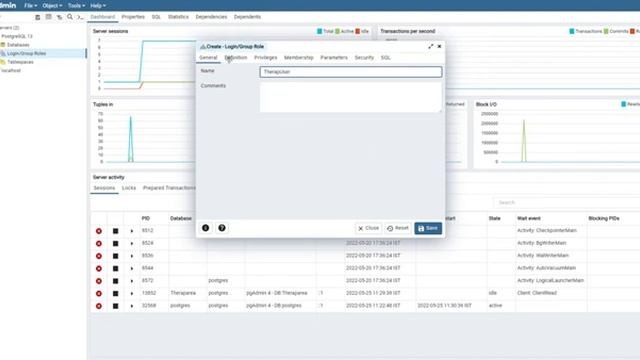Expand details of PID 13852 row
This screenshot has height=360, width=640.
(132, 293)
